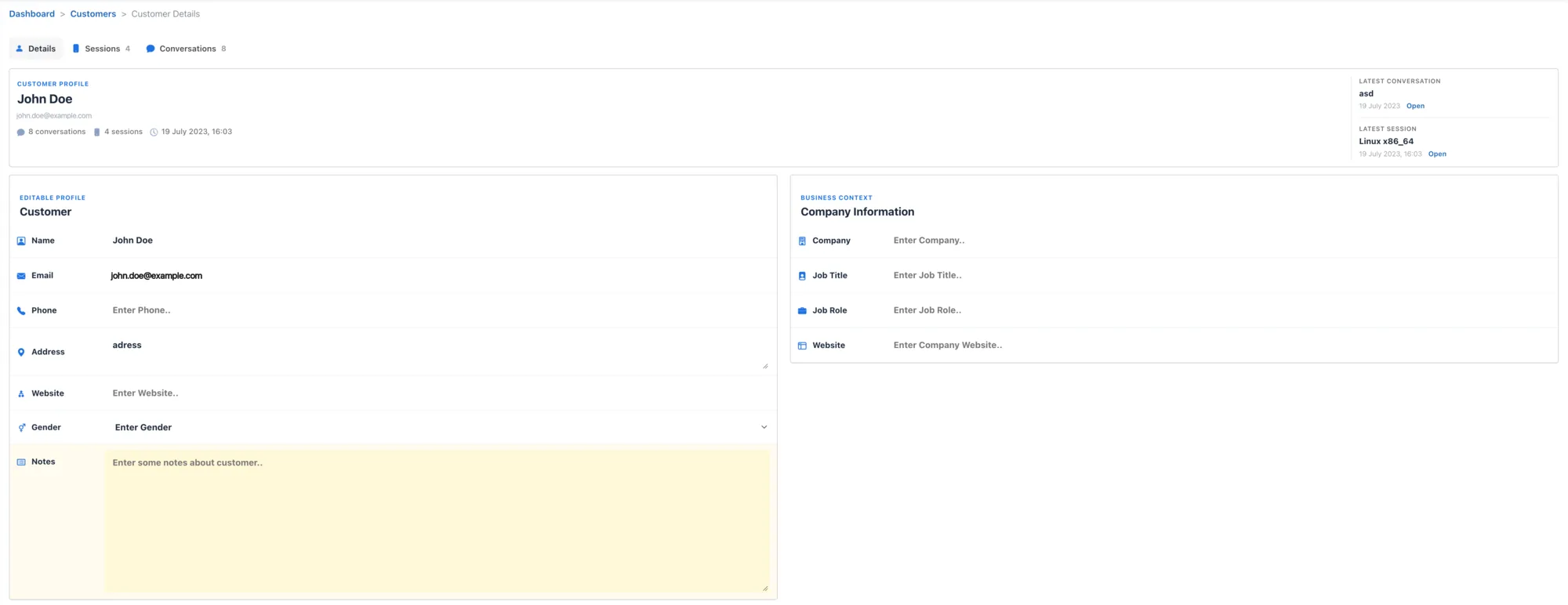Click the sessions icon near 4 sessions
Image resolution: width=1568 pixels, height=605 pixels.
click(x=96, y=132)
